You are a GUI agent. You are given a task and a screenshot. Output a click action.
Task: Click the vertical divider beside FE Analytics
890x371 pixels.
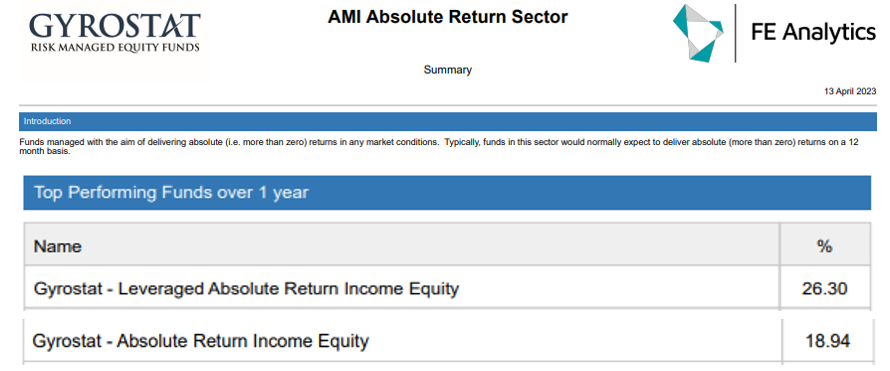coord(736,33)
